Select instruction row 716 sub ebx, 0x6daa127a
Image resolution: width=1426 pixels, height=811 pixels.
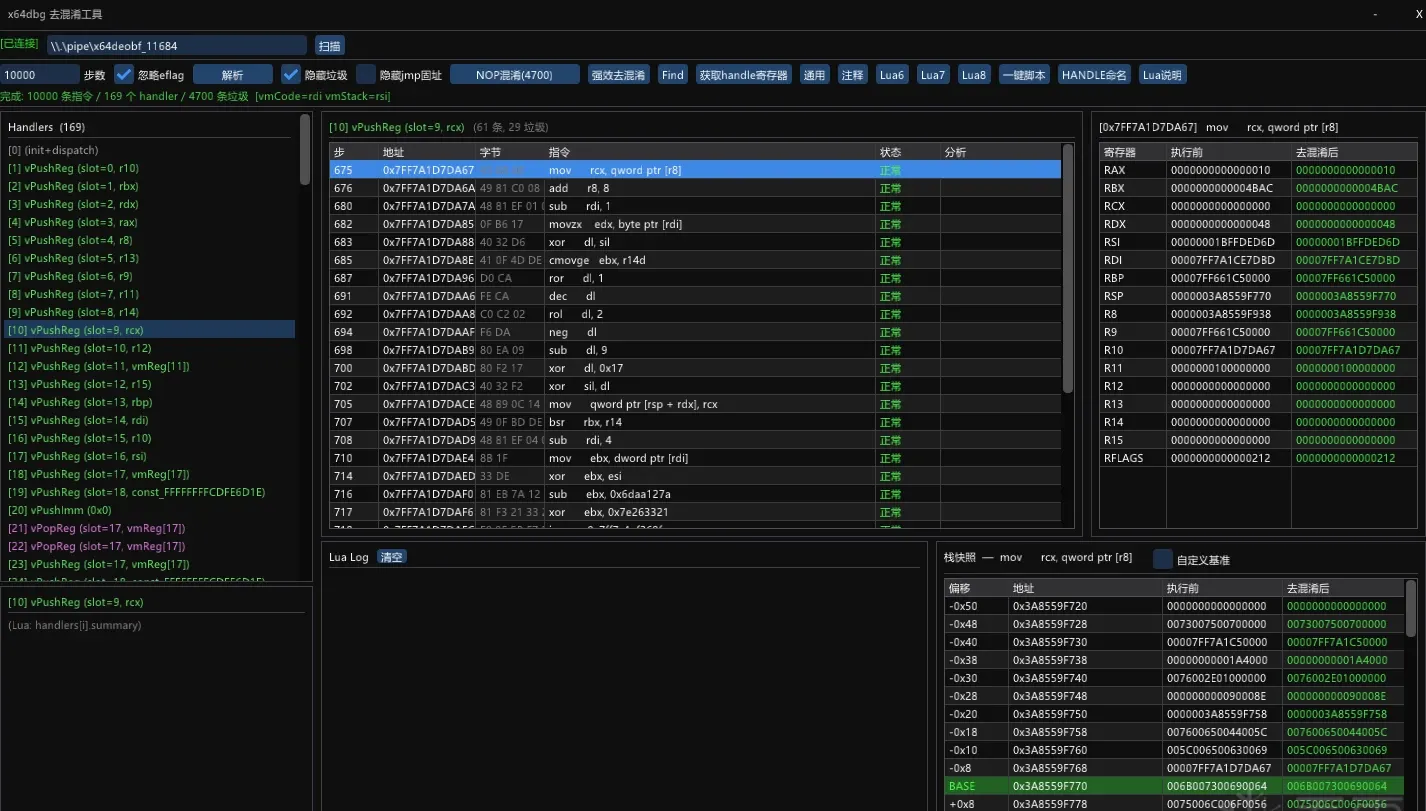point(695,494)
